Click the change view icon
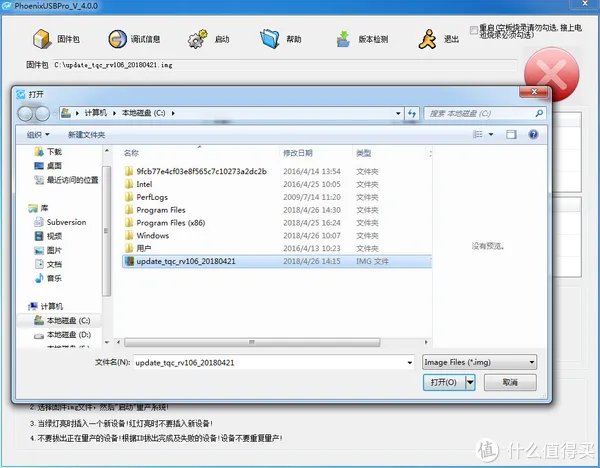Screen dimensions: 600x468 (x=478, y=134)
